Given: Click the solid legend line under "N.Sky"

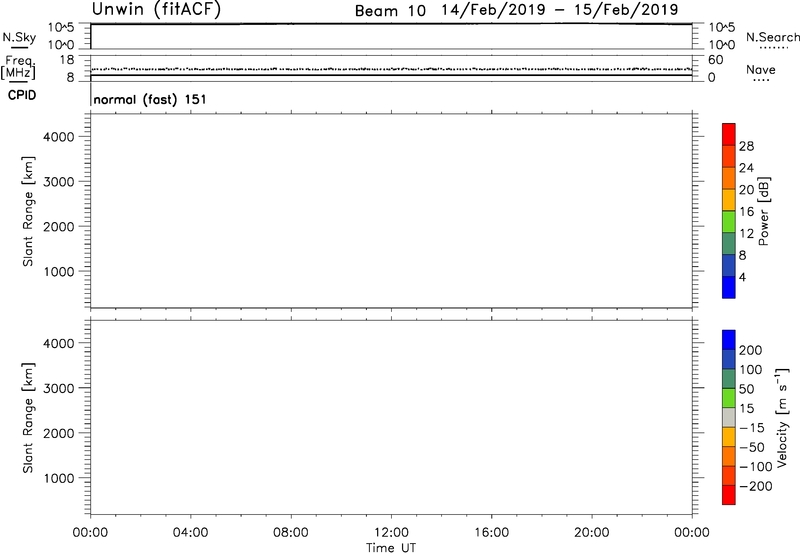Looking at the screenshot, I should 19,48.
